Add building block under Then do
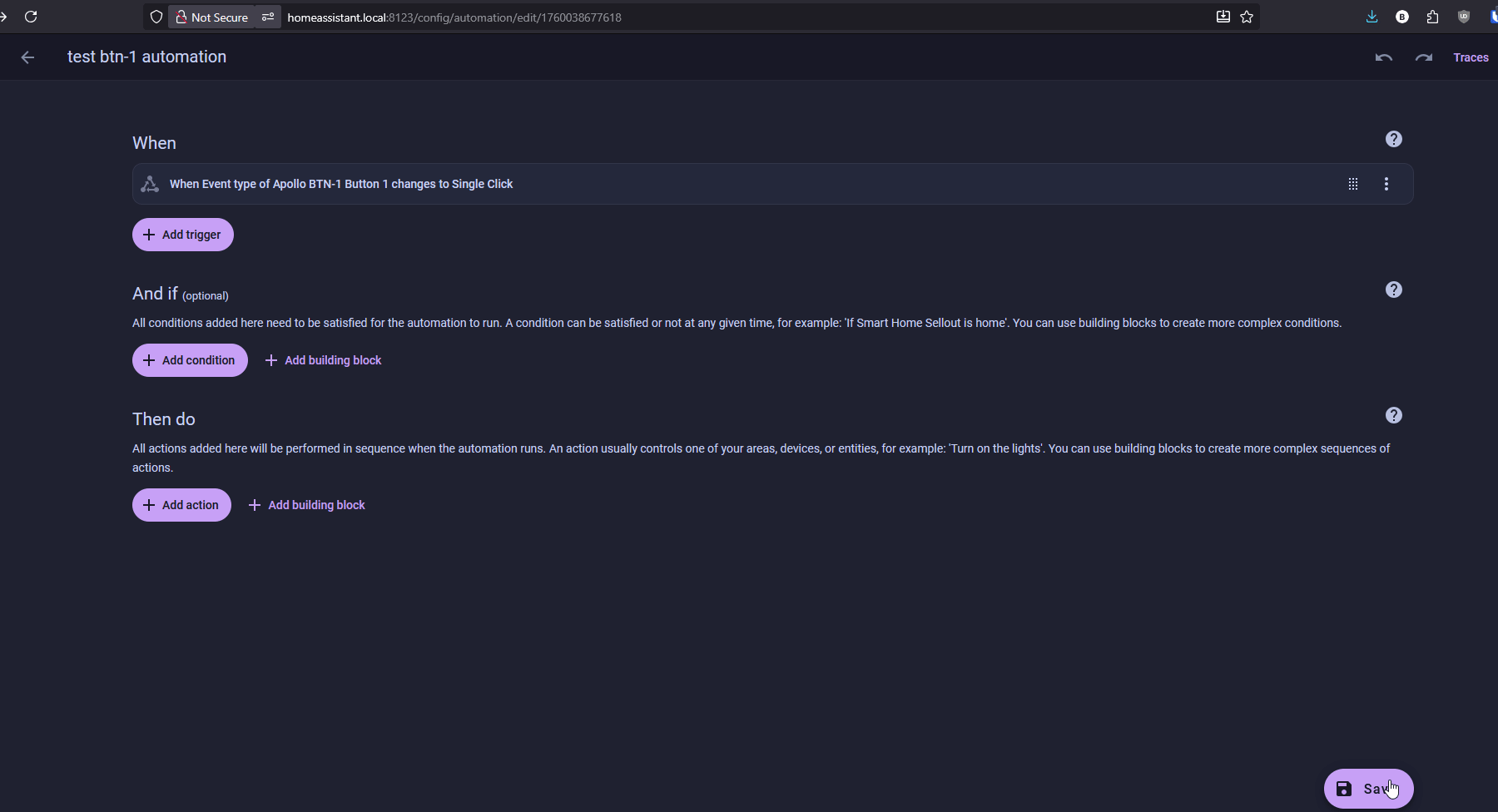 [x=307, y=505]
